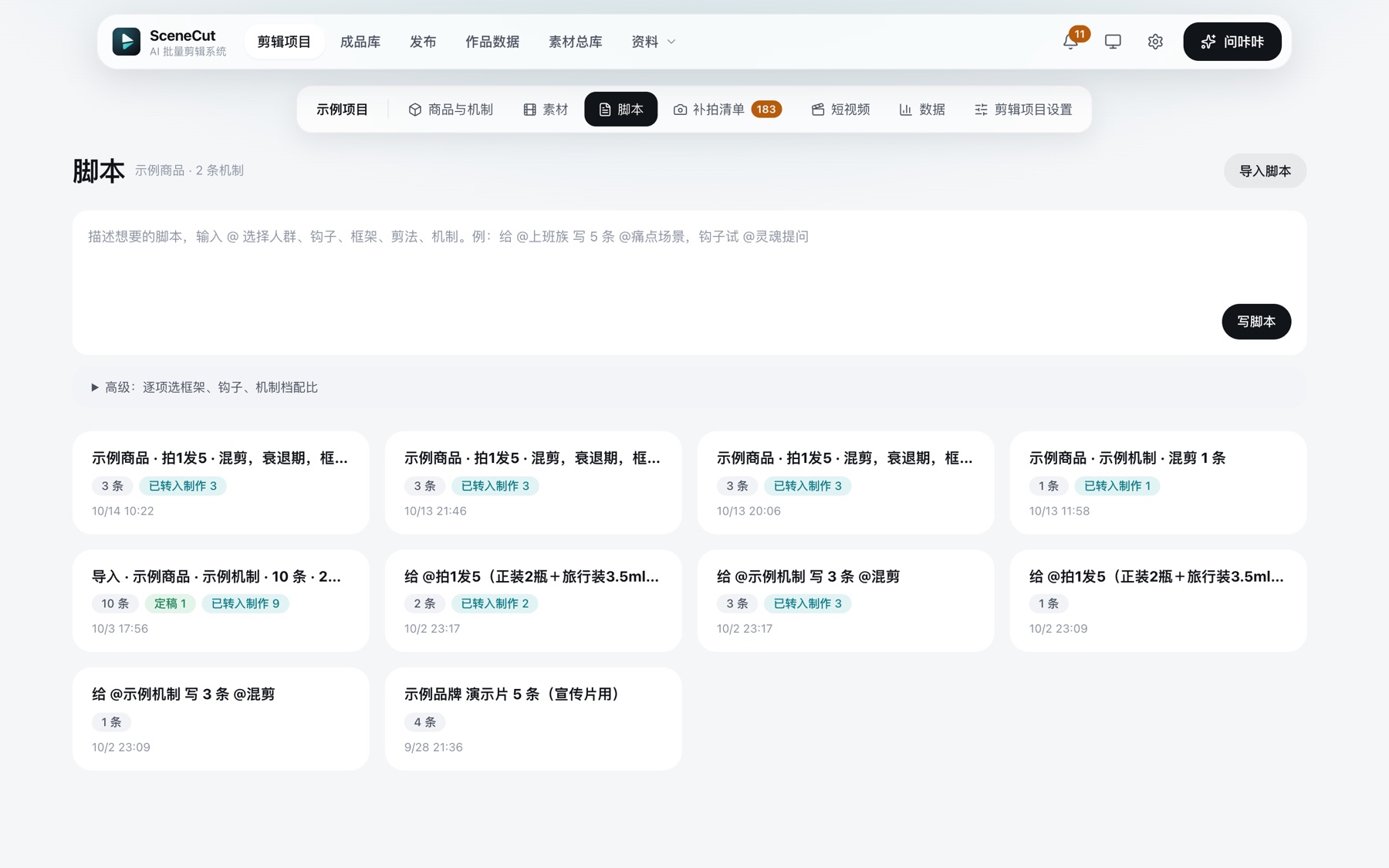Click the 示例项目 project label
Image resolution: width=1389 pixels, height=868 pixels.
click(x=342, y=110)
